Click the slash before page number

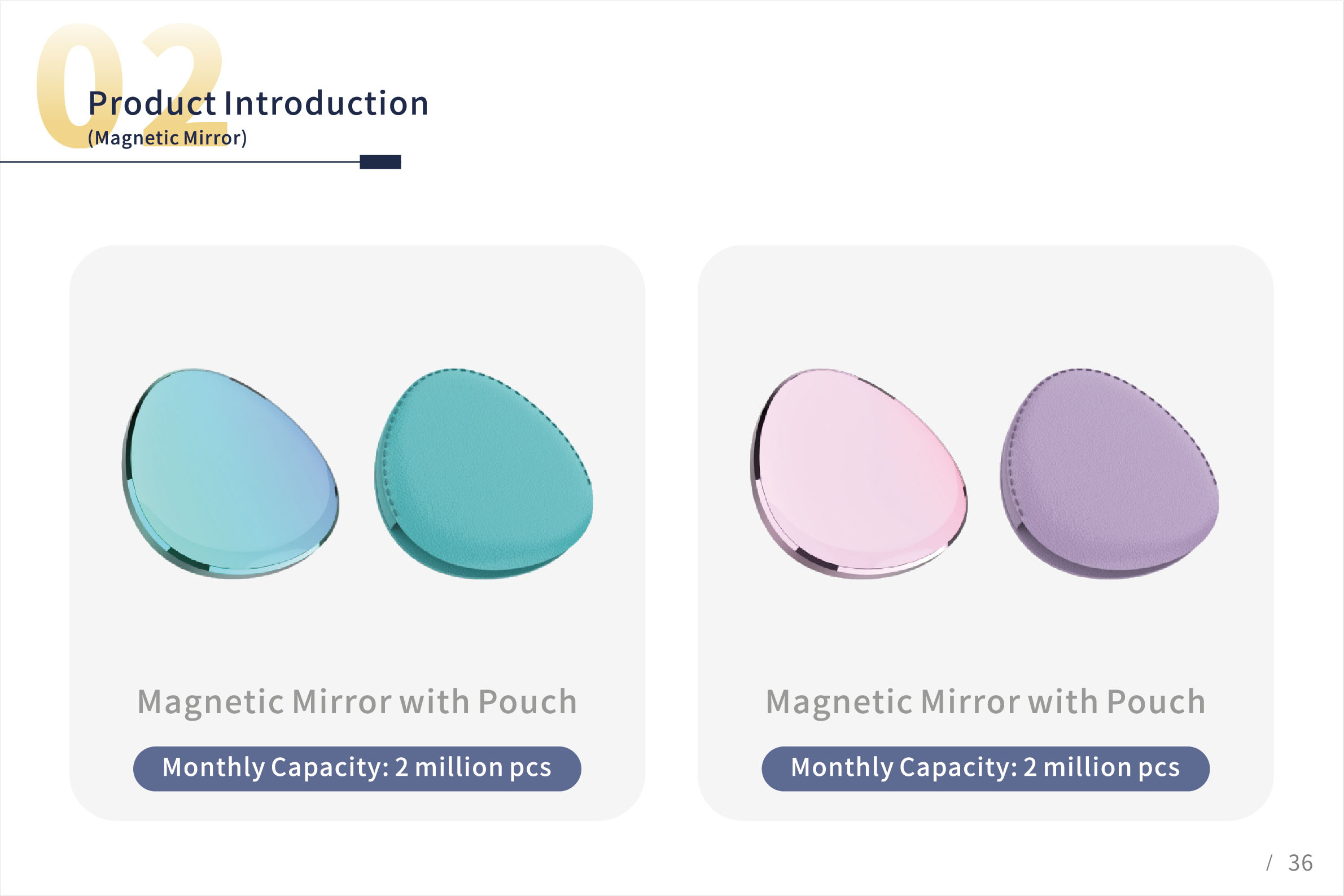pos(1269,863)
